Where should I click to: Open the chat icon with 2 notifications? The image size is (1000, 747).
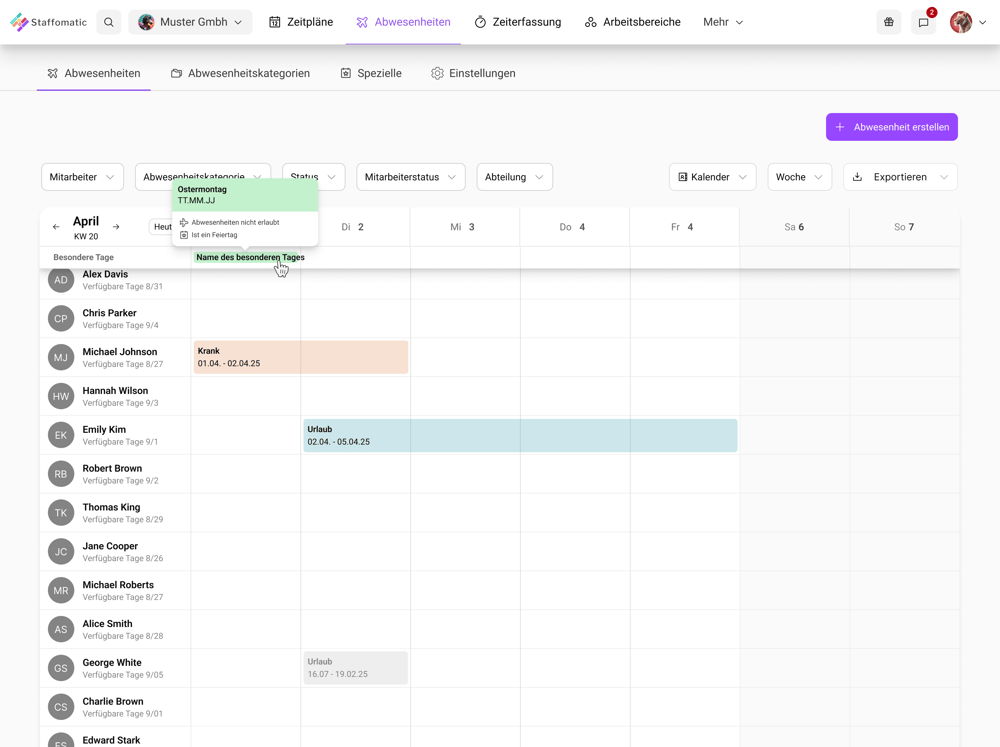(x=923, y=21)
